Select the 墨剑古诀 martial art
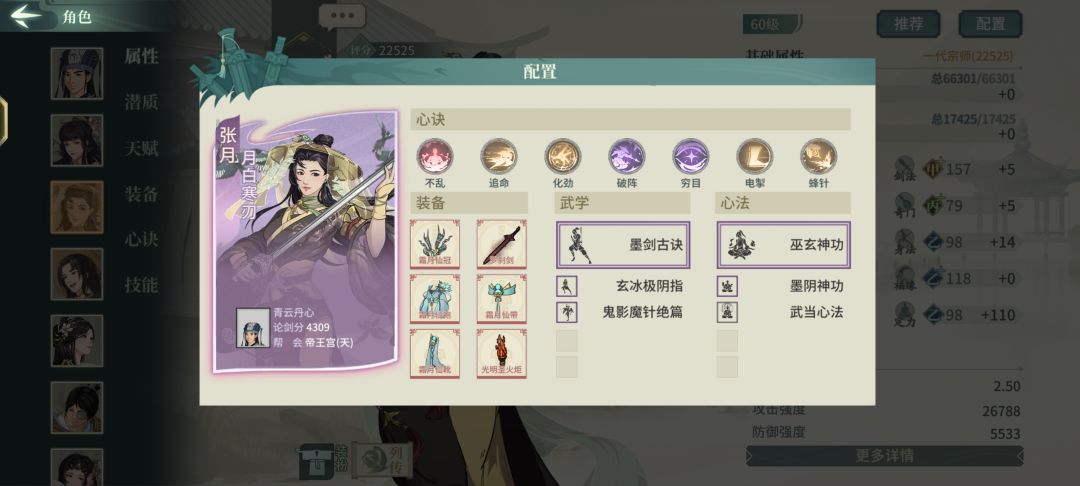This screenshot has height=486, width=1080. coord(623,244)
